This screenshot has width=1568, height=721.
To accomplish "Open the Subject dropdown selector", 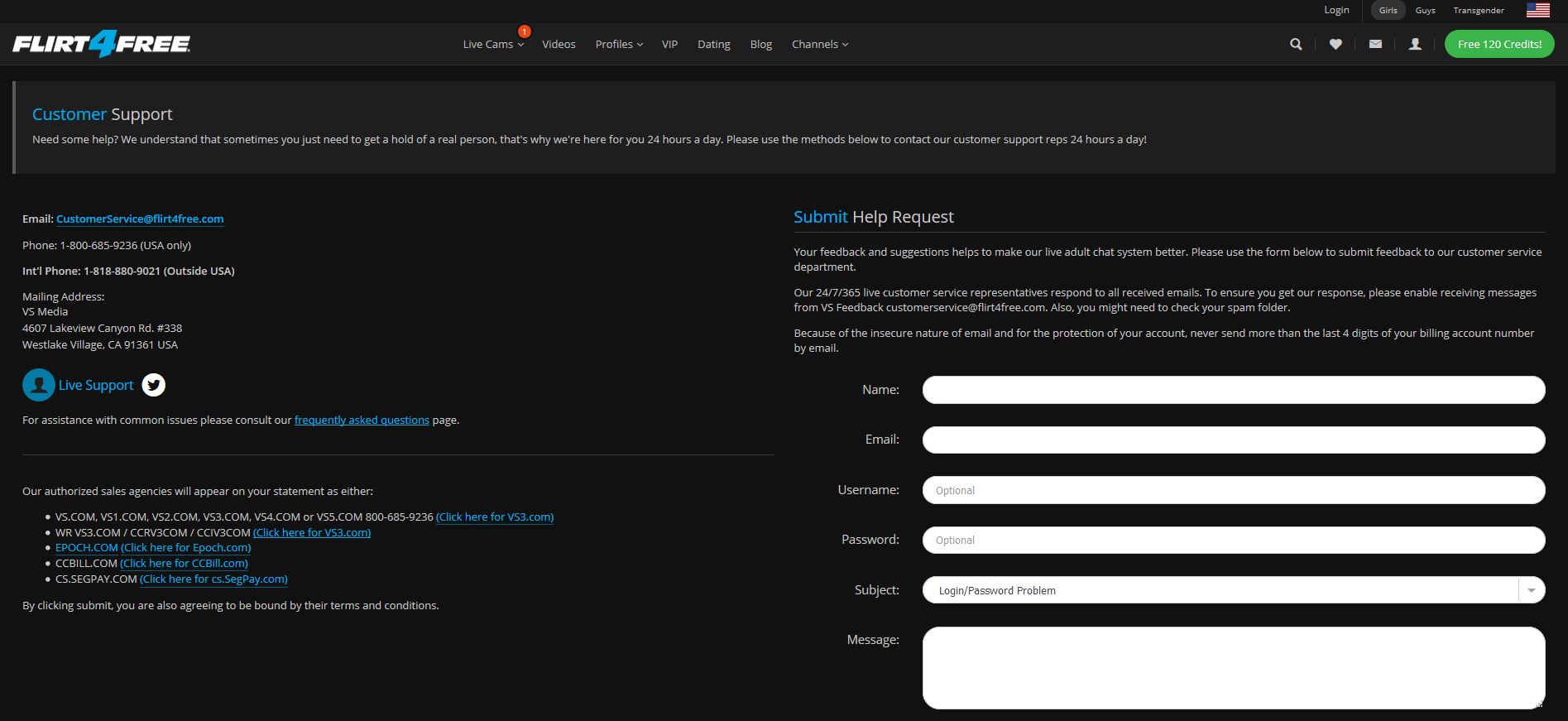I will coord(1234,590).
